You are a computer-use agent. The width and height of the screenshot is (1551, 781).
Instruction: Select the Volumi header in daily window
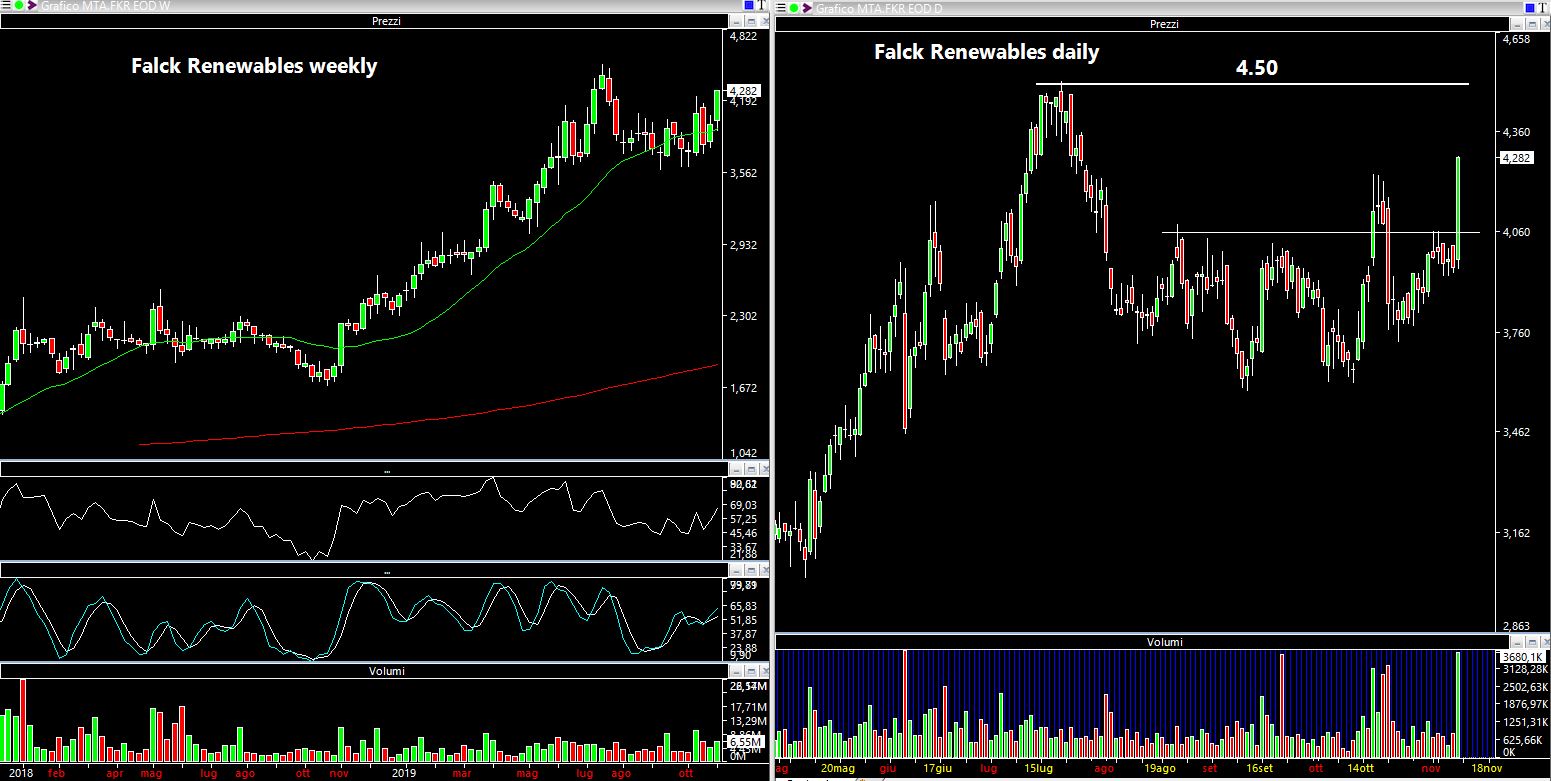[1163, 642]
